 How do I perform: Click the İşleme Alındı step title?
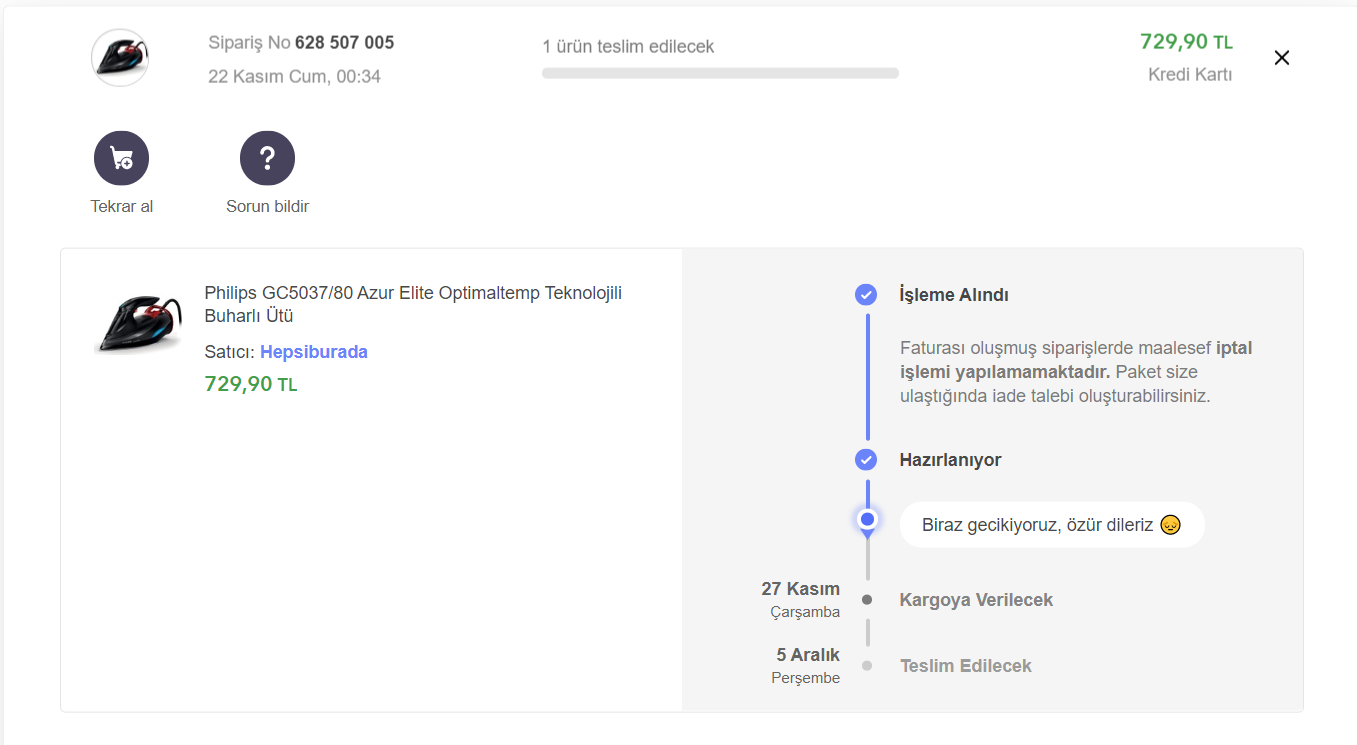[954, 295]
